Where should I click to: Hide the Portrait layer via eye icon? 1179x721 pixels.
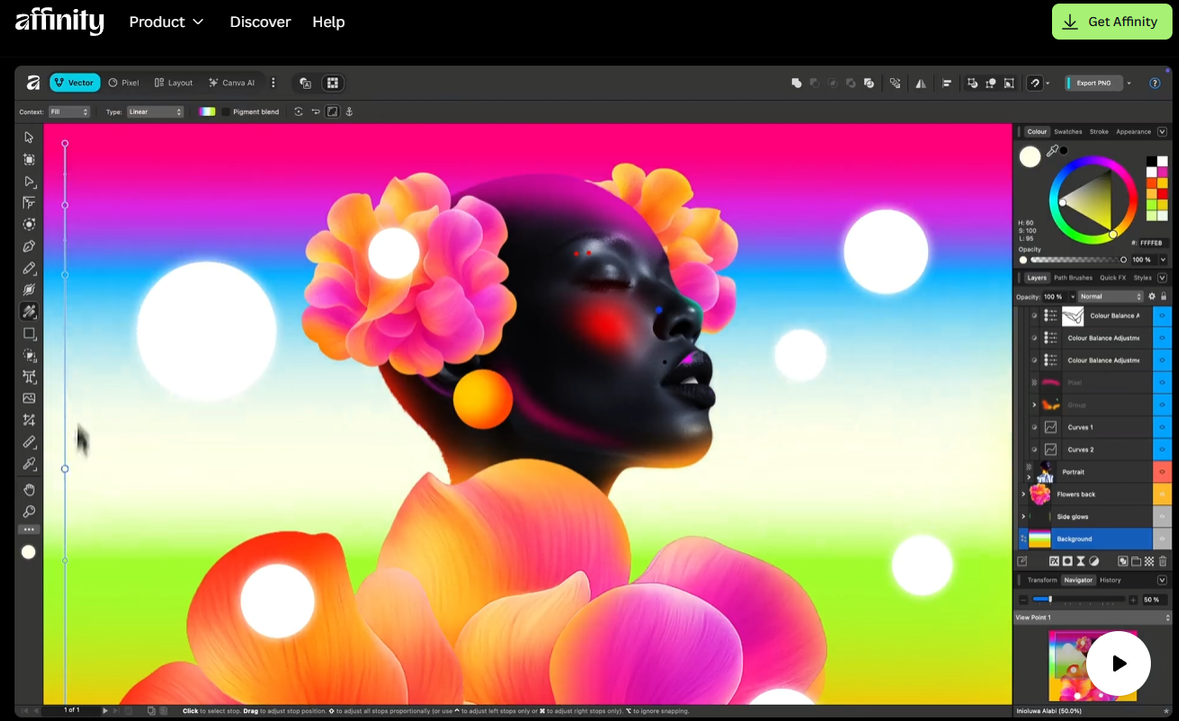point(1162,472)
